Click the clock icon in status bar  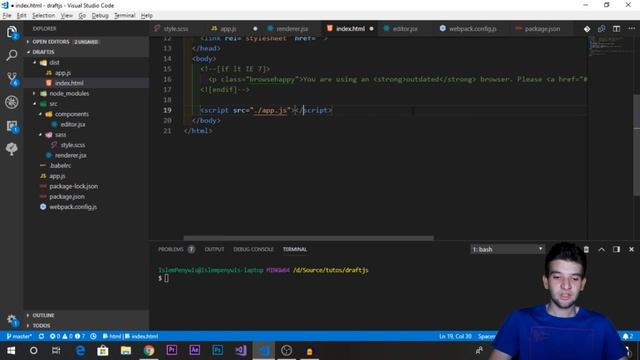click(x=93, y=336)
